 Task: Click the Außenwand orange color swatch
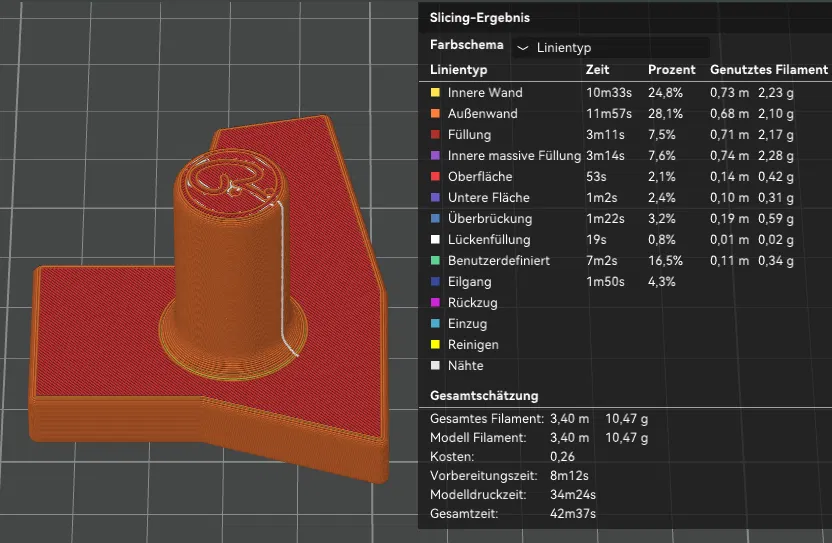[x=435, y=114]
